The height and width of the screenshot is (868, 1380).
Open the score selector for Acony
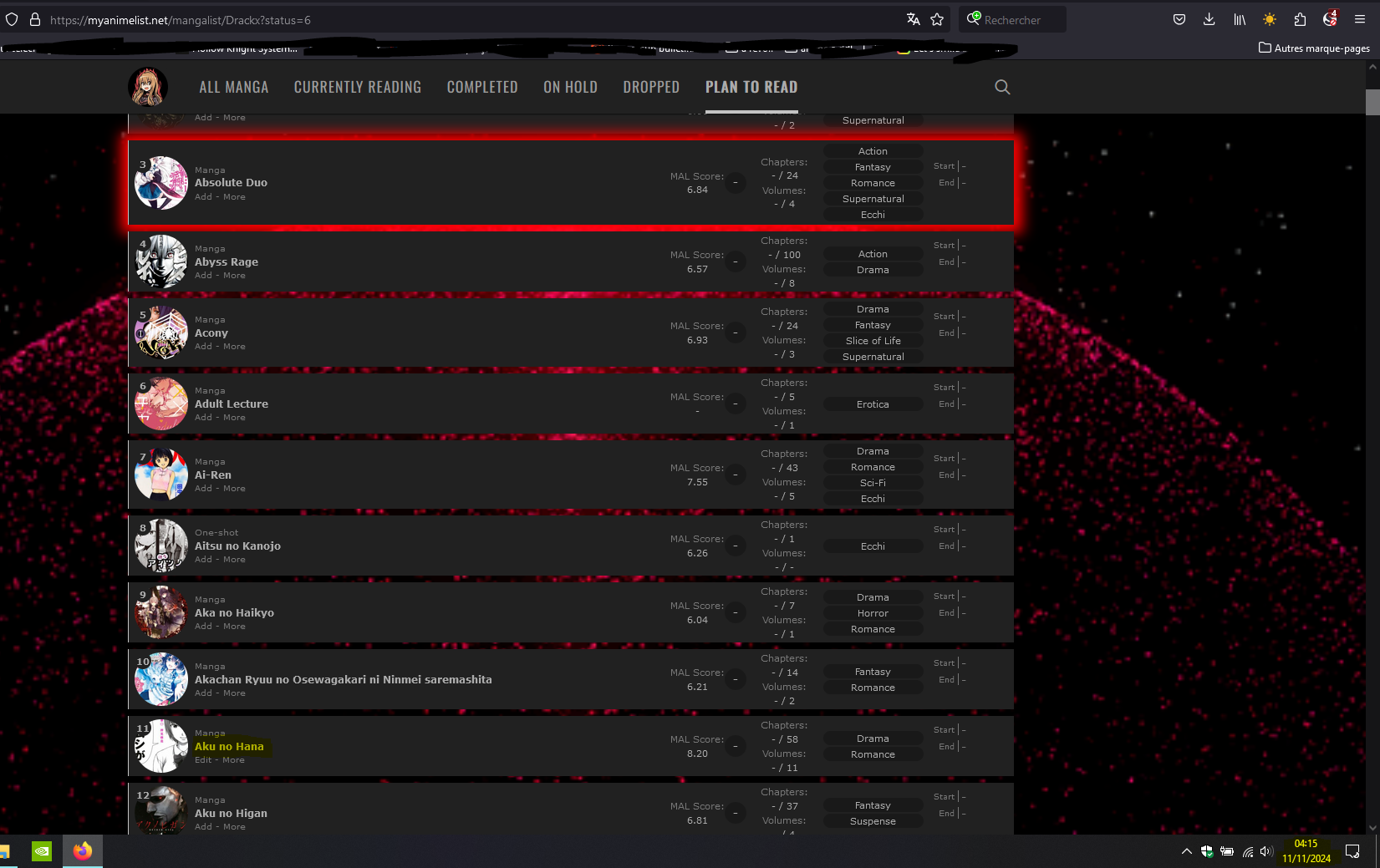point(736,333)
